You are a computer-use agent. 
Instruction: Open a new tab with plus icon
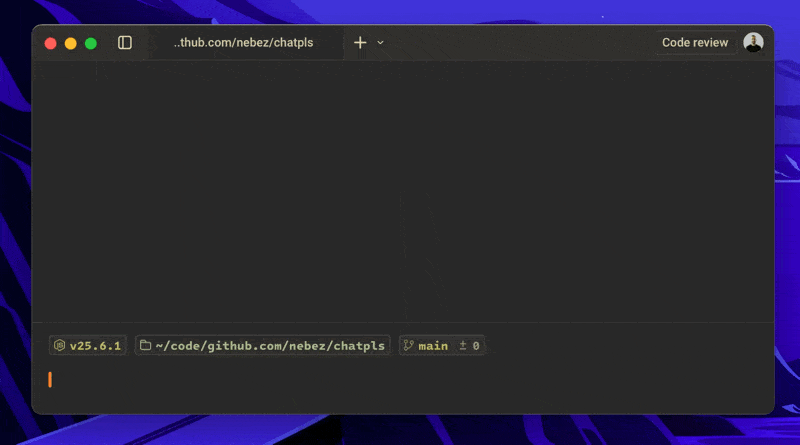(x=360, y=43)
